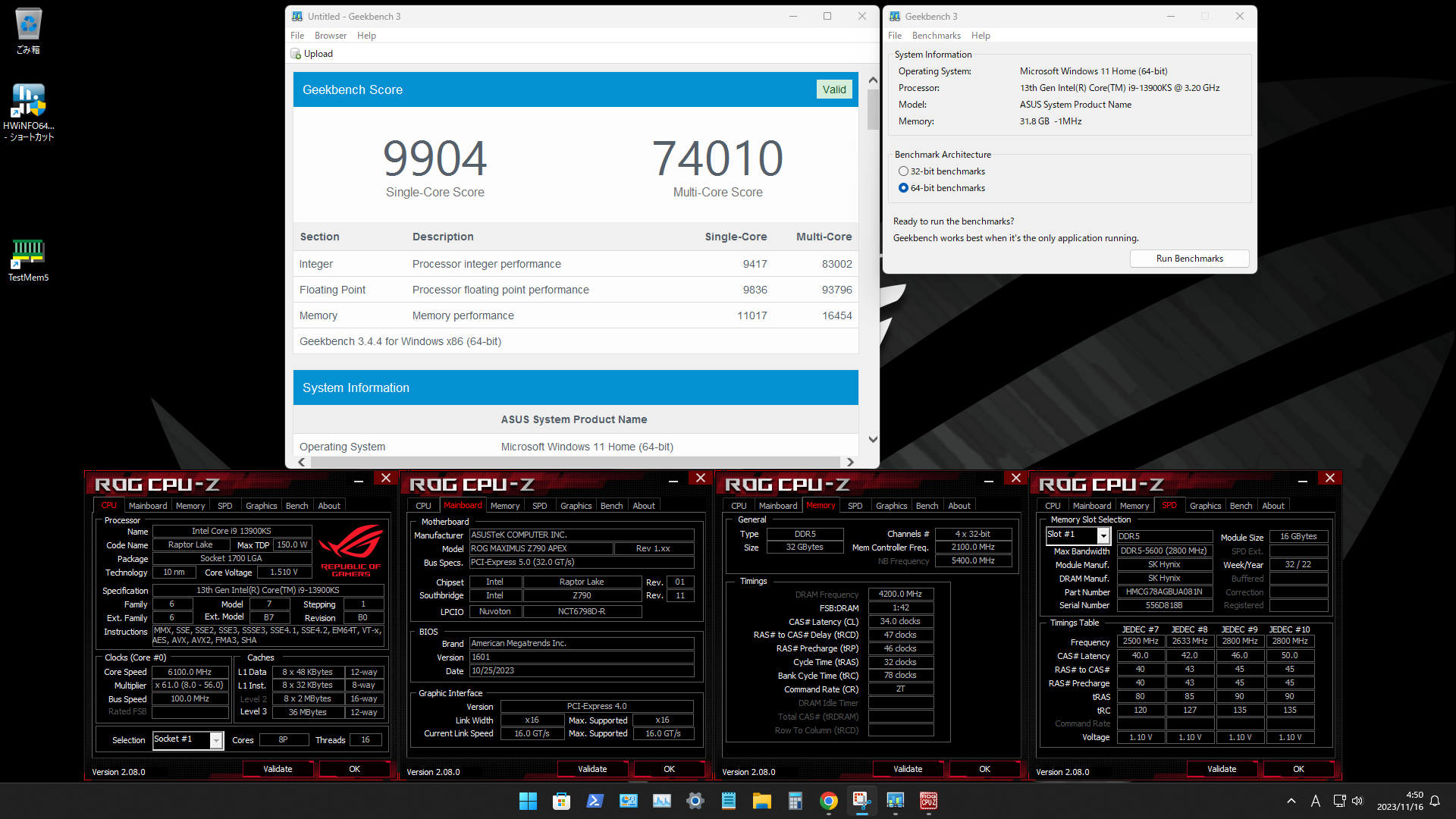Show hidden system tray icons
This screenshot has height=819, width=1456.
click(1291, 801)
